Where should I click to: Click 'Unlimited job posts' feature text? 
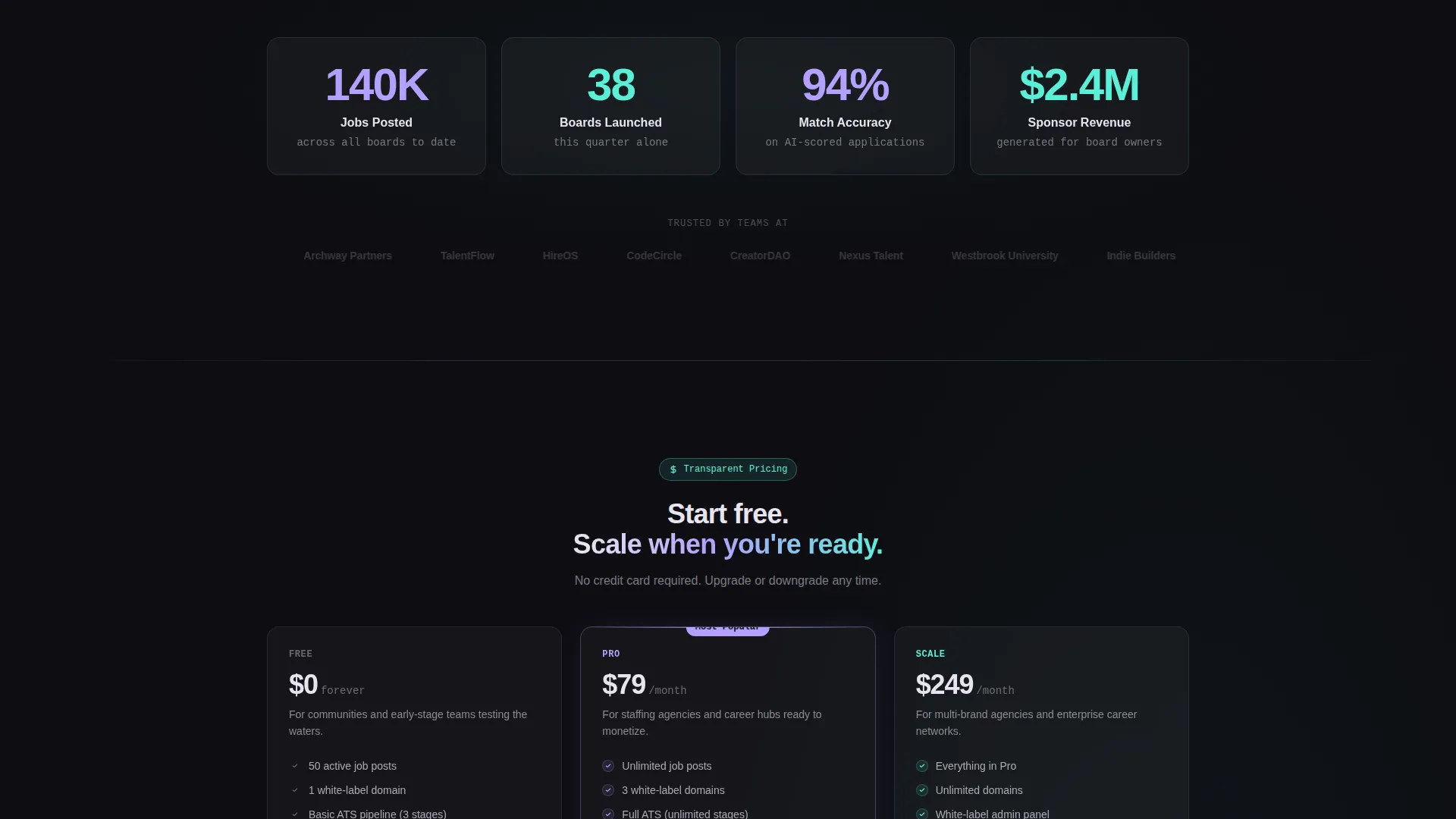(x=667, y=766)
